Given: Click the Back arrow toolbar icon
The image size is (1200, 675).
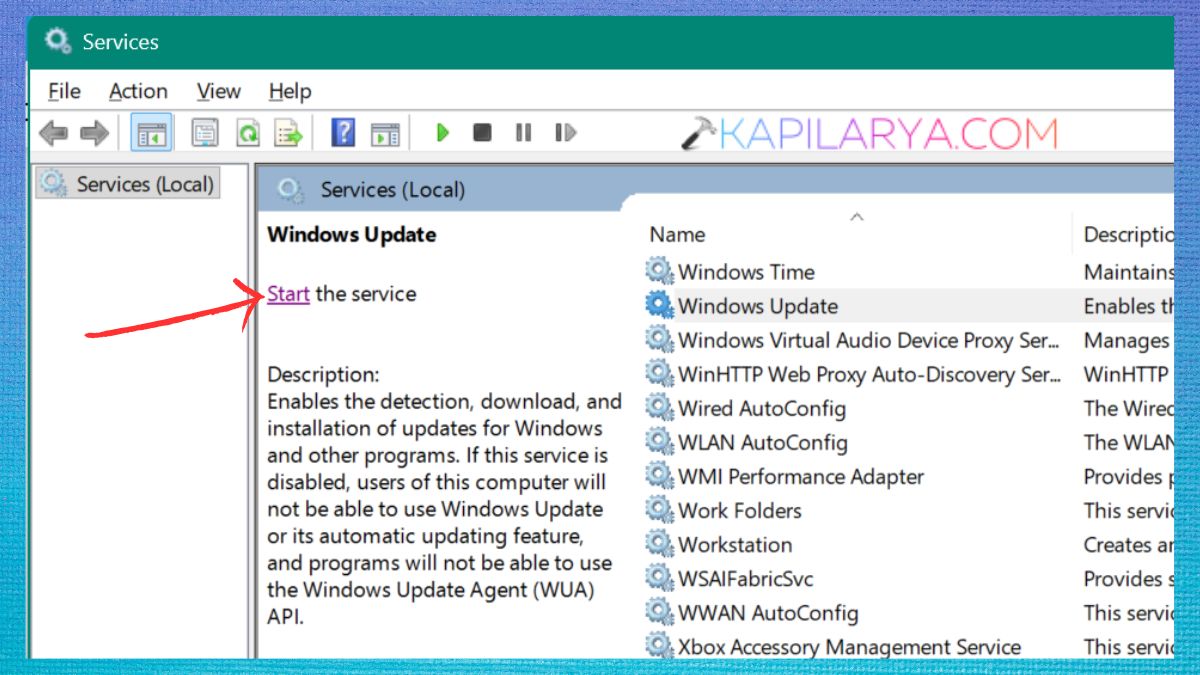Looking at the screenshot, I should pyautogui.click(x=53, y=132).
